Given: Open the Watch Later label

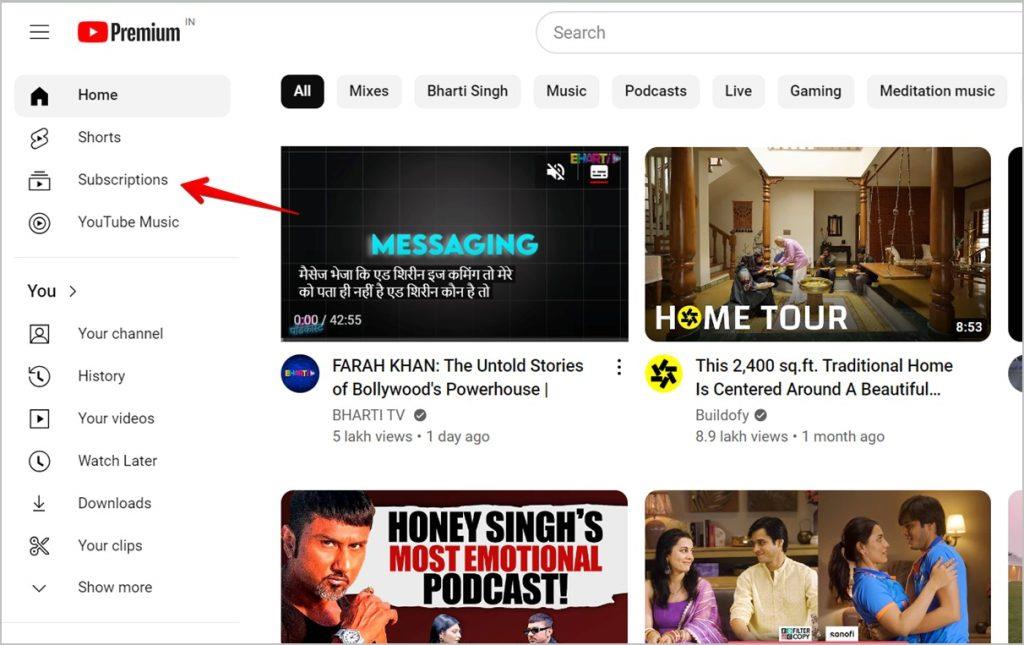Looking at the screenshot, I should 118,461.
